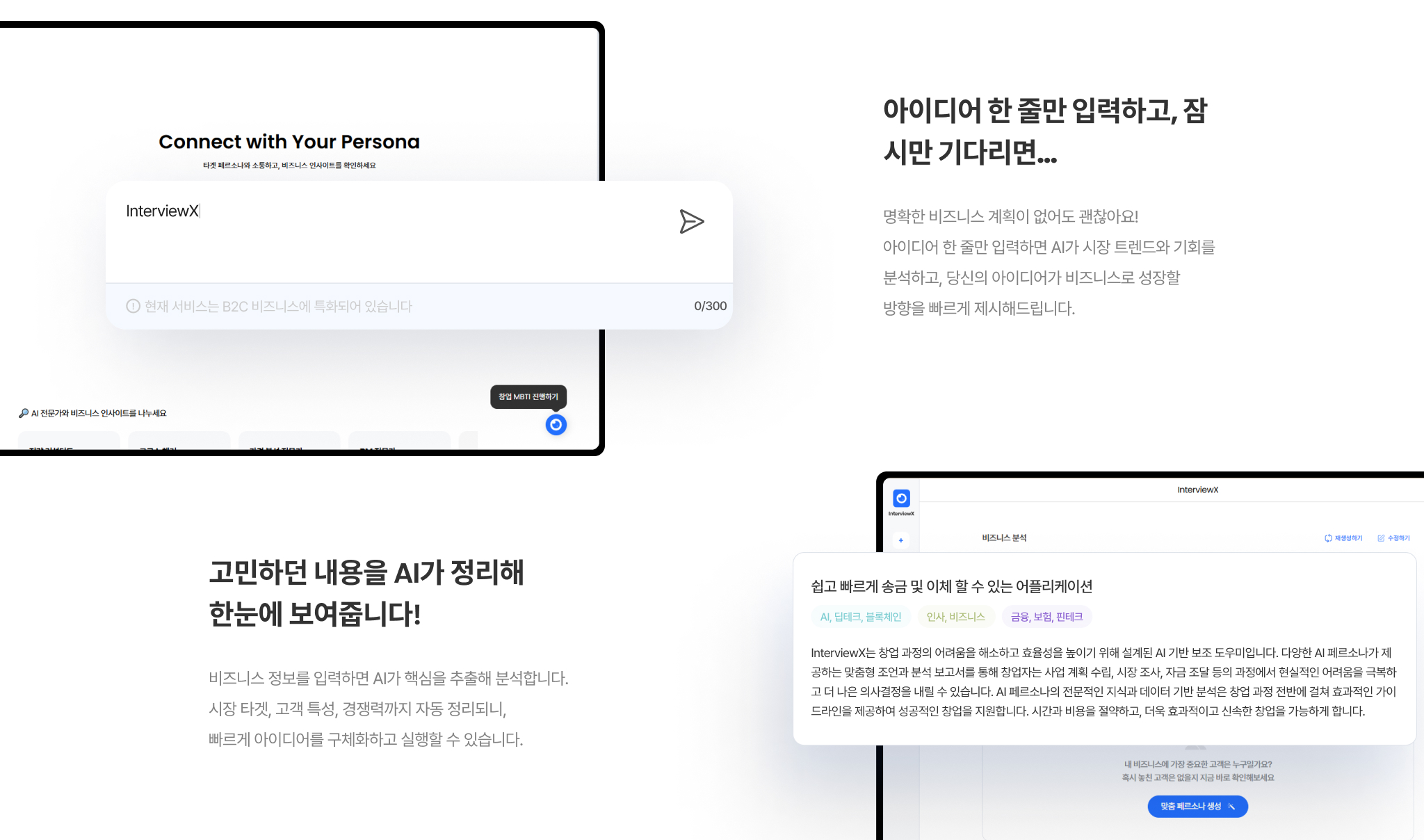Click the 비즈니스 분석 section title

(x=1004, y=538)
